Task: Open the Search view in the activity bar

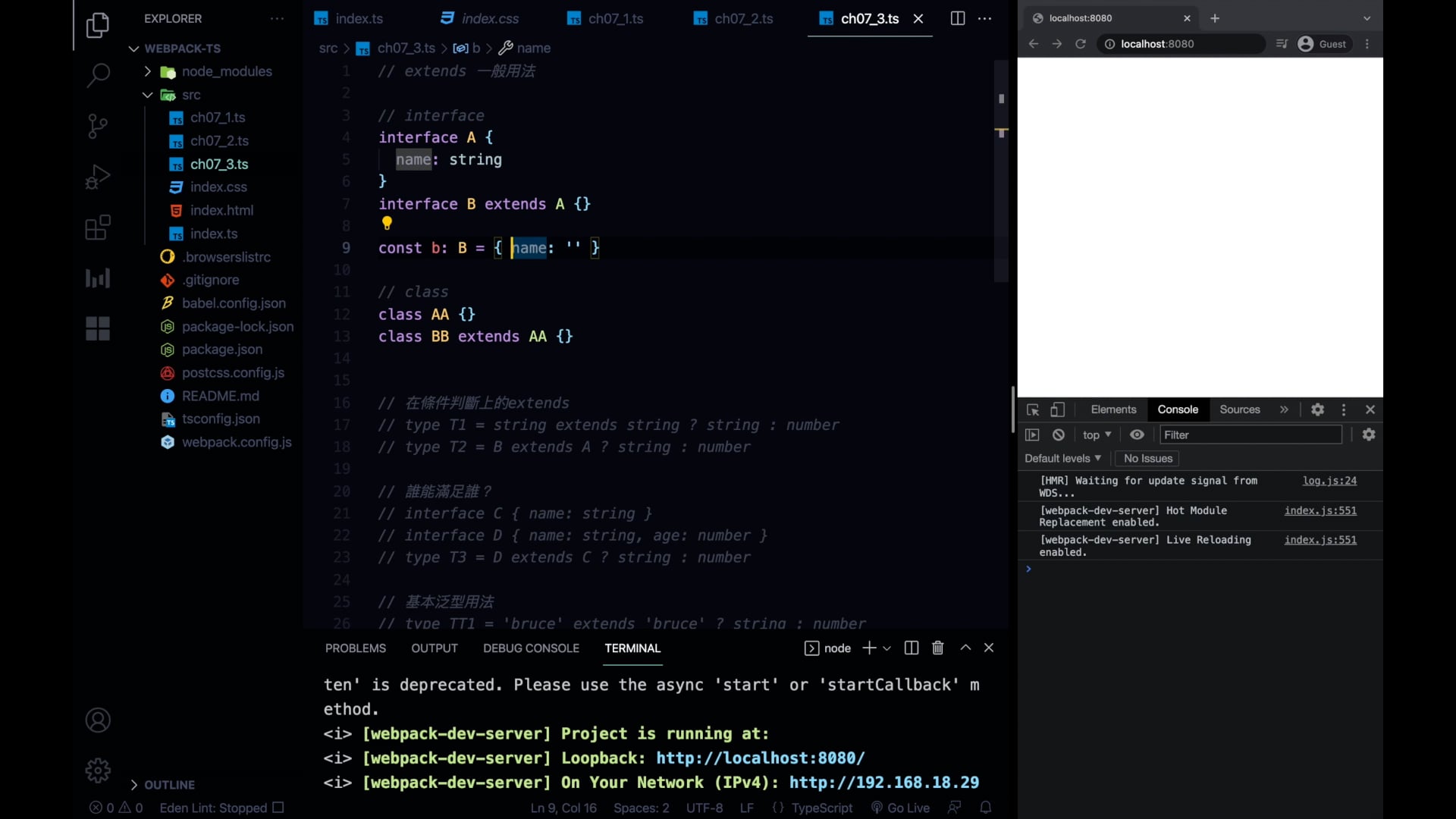Action: (x=98, y=76)
